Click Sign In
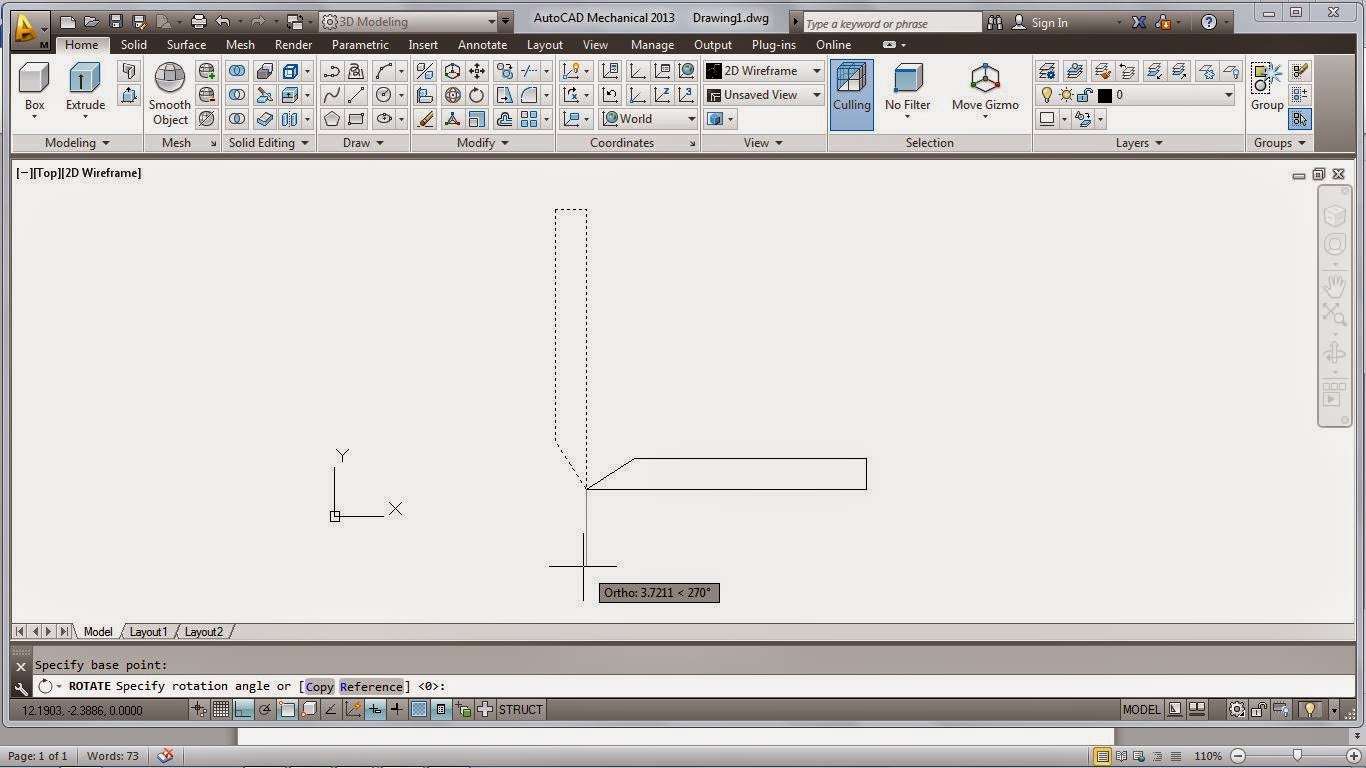This screenshot has width=1366, height=768. coord(1049,22)
